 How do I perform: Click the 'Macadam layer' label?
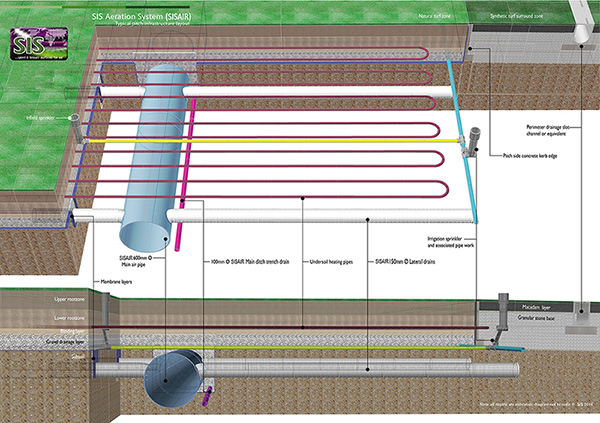[x=536, y=307]
